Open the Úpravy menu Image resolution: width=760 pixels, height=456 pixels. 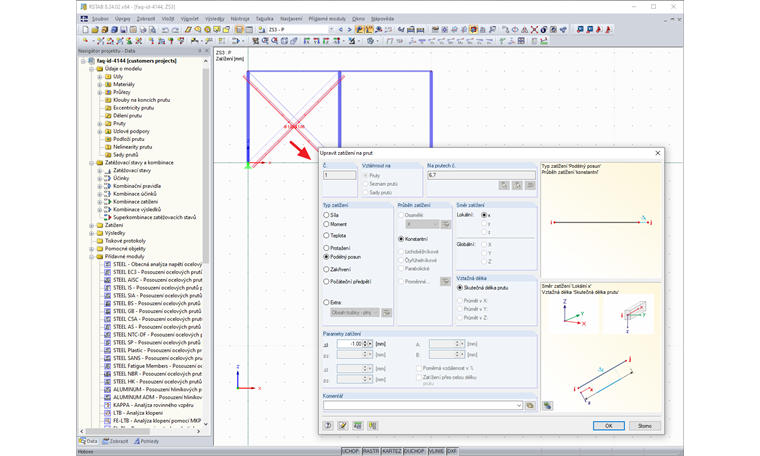(123, 19)
